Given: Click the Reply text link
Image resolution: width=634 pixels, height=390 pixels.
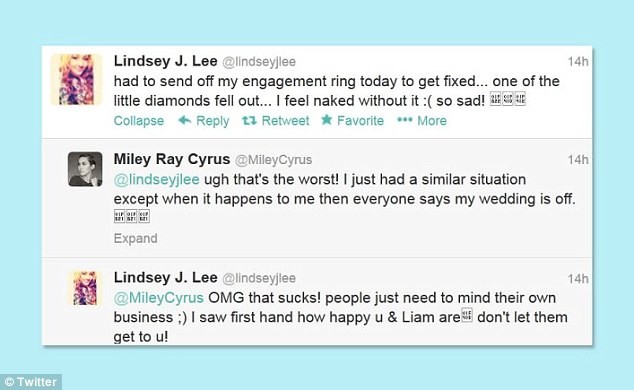Looking at the screenshot, I should point(212,121).
